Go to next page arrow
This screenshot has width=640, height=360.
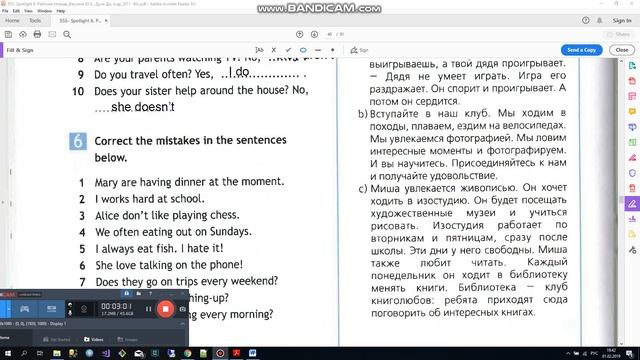[314, 34]
